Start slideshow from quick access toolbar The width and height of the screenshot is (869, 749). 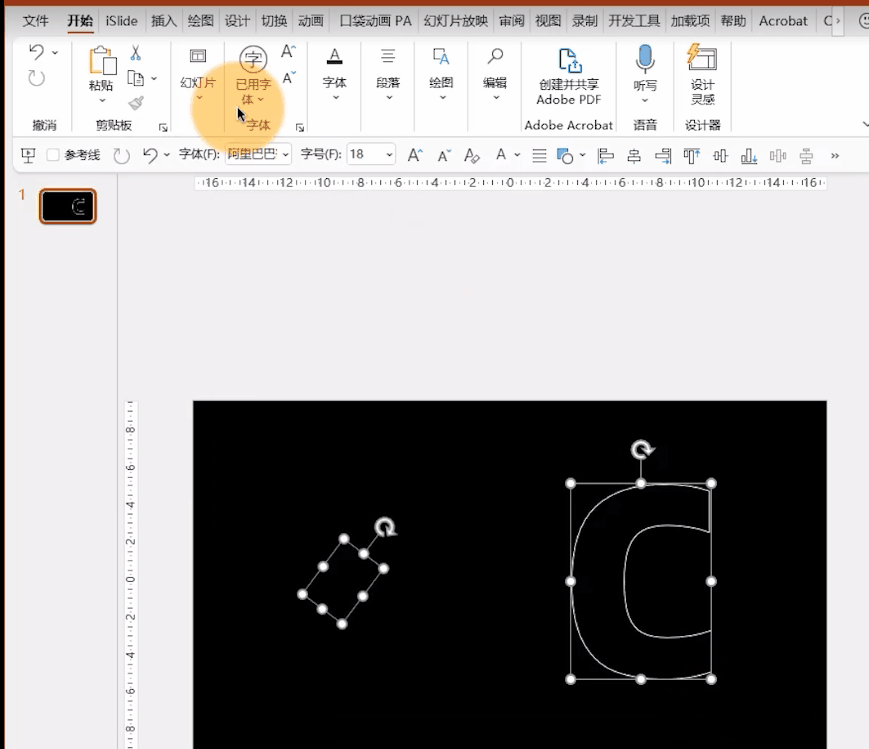(x=28, y=155)
